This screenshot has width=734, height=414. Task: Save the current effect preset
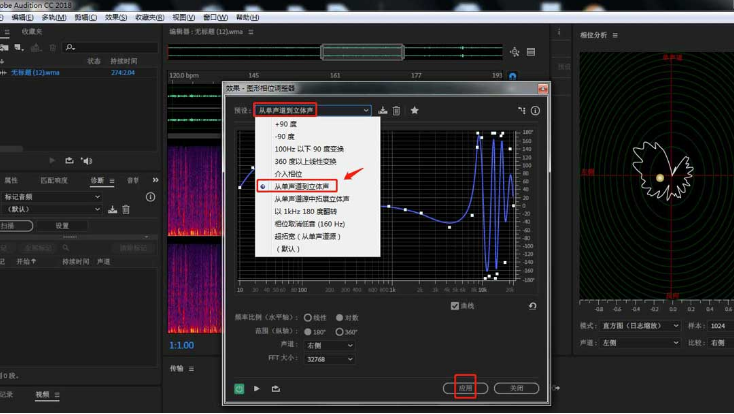[x=382, y=111]
